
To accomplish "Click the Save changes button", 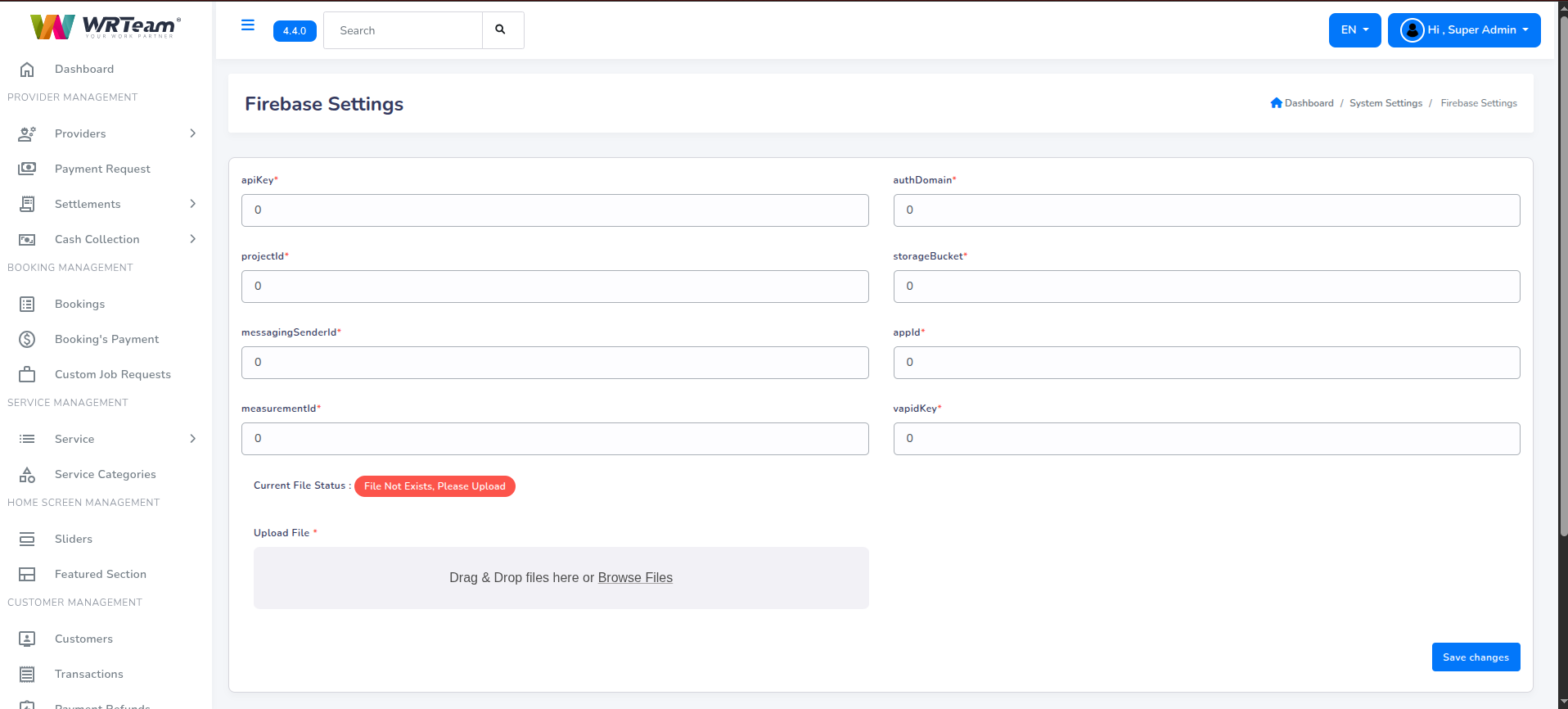I will point(1475,657).
